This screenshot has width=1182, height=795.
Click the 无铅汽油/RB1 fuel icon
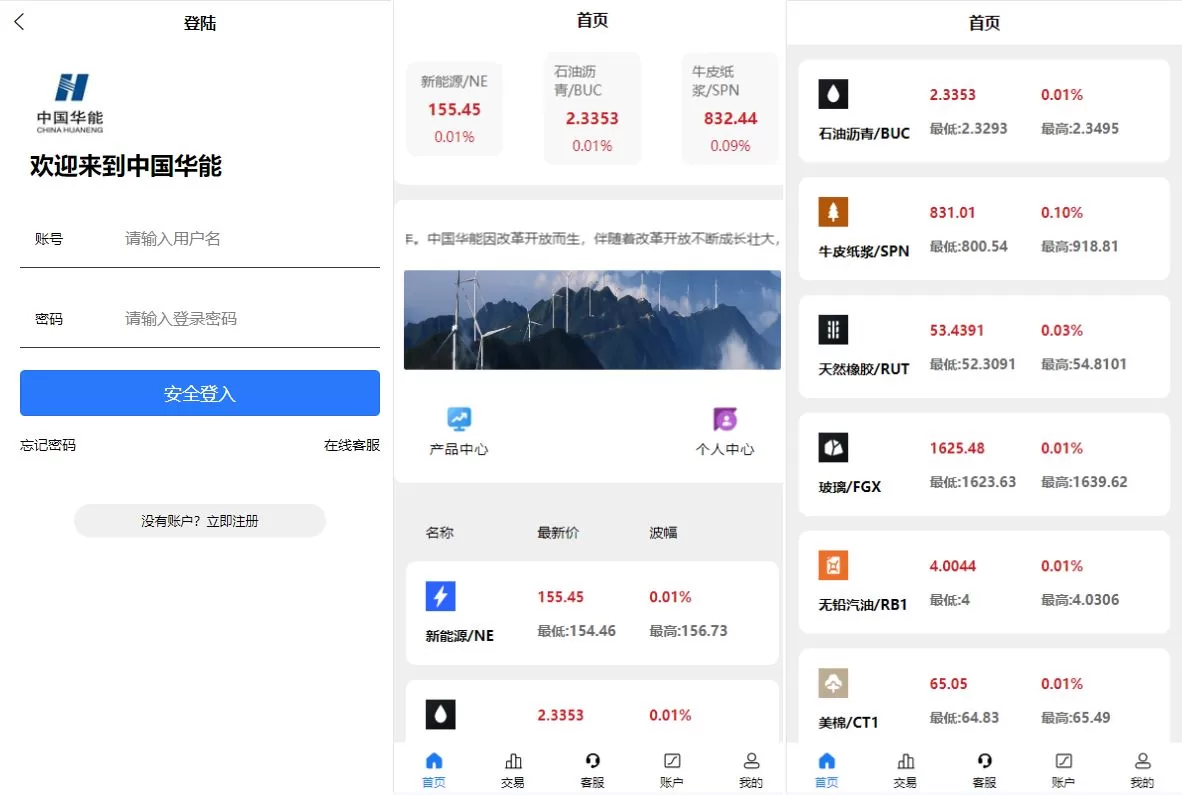833,565
